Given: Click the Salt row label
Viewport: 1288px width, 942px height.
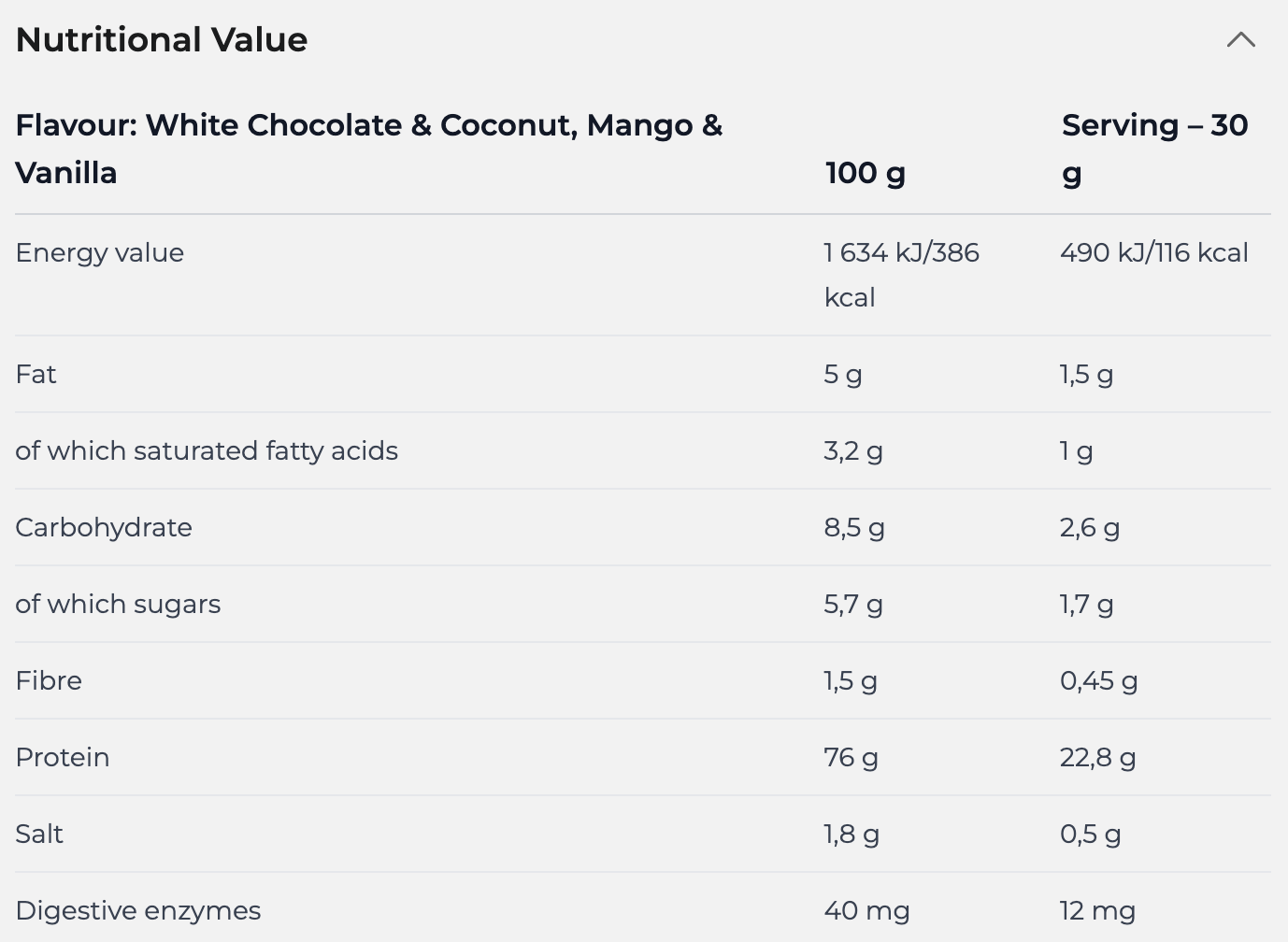Looking at the screenshot, I should click(x=39, y=834).
